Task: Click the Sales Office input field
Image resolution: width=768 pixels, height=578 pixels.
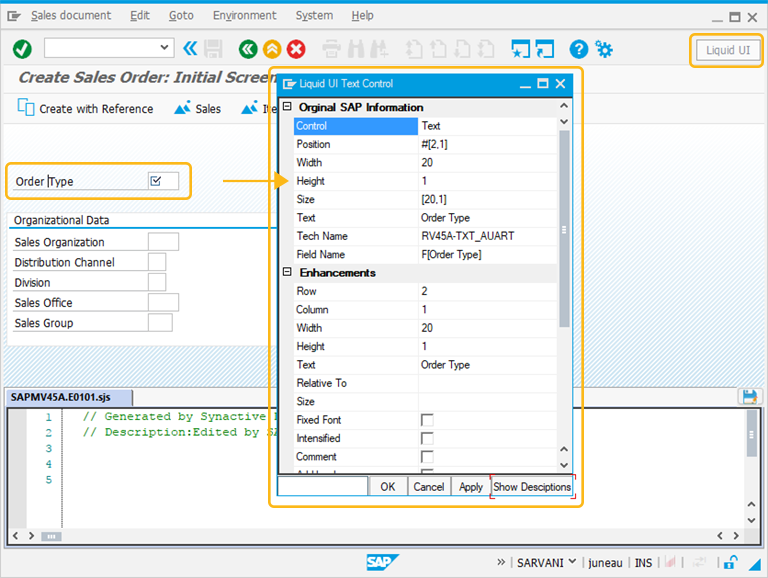Action: (x=164, y=302)
